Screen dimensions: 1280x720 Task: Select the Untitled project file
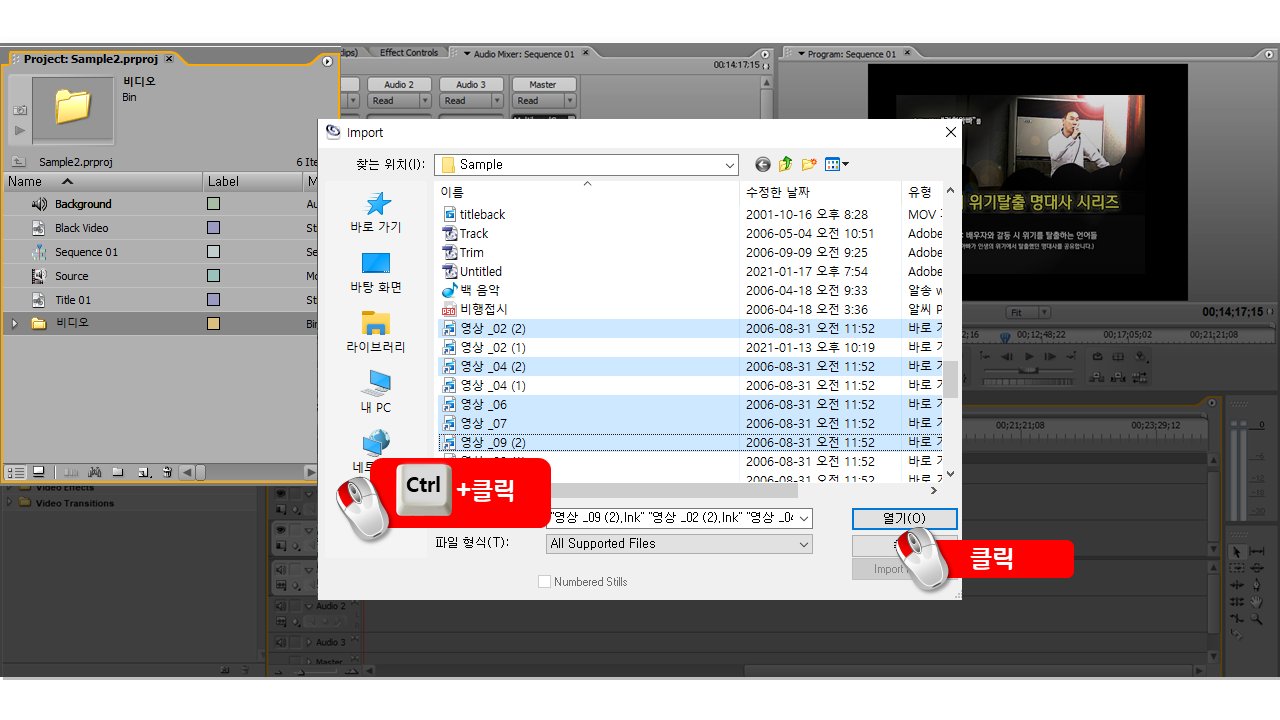(x=481, y=272)
